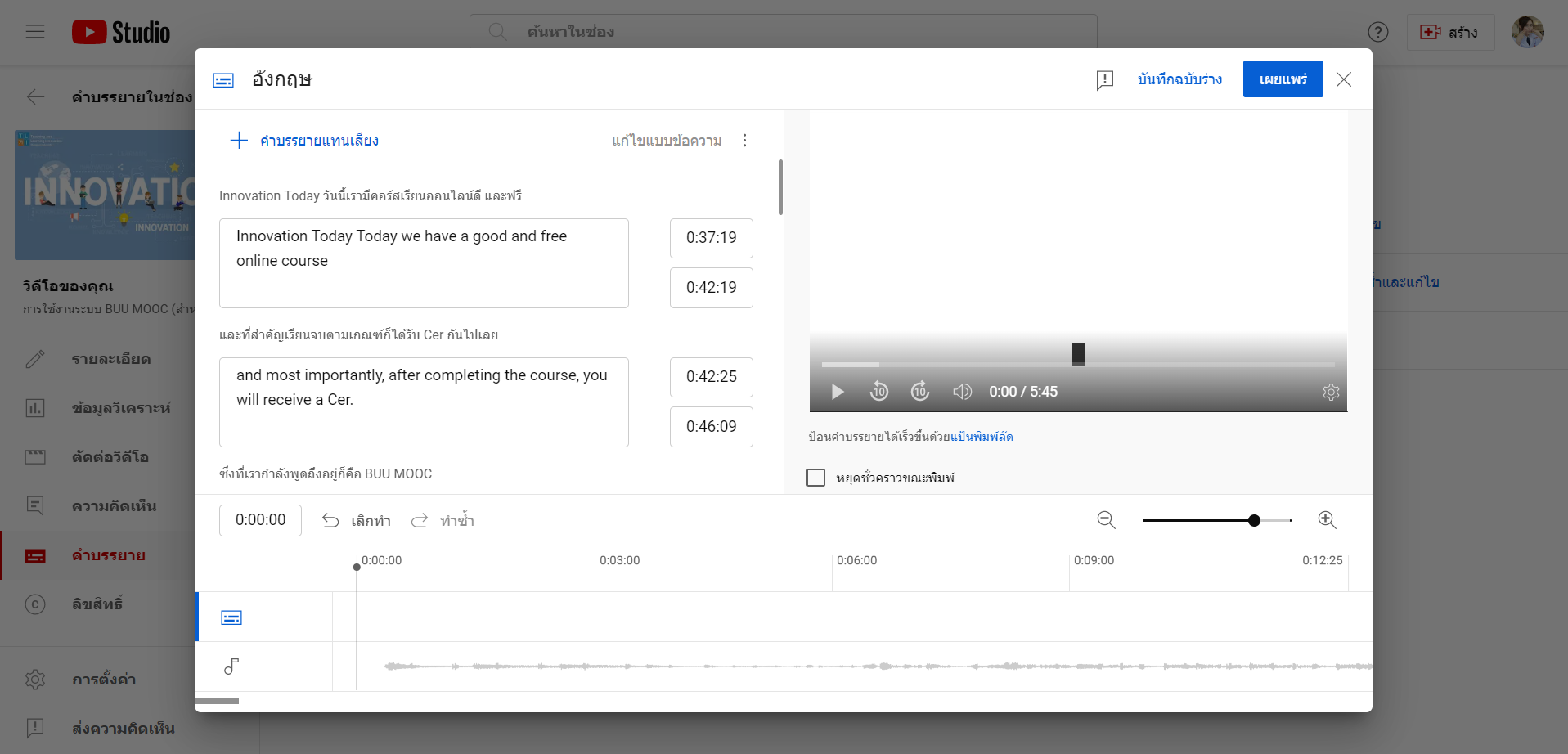
Task: Skip forward 10 seconds in video
Action: [920, 392]
